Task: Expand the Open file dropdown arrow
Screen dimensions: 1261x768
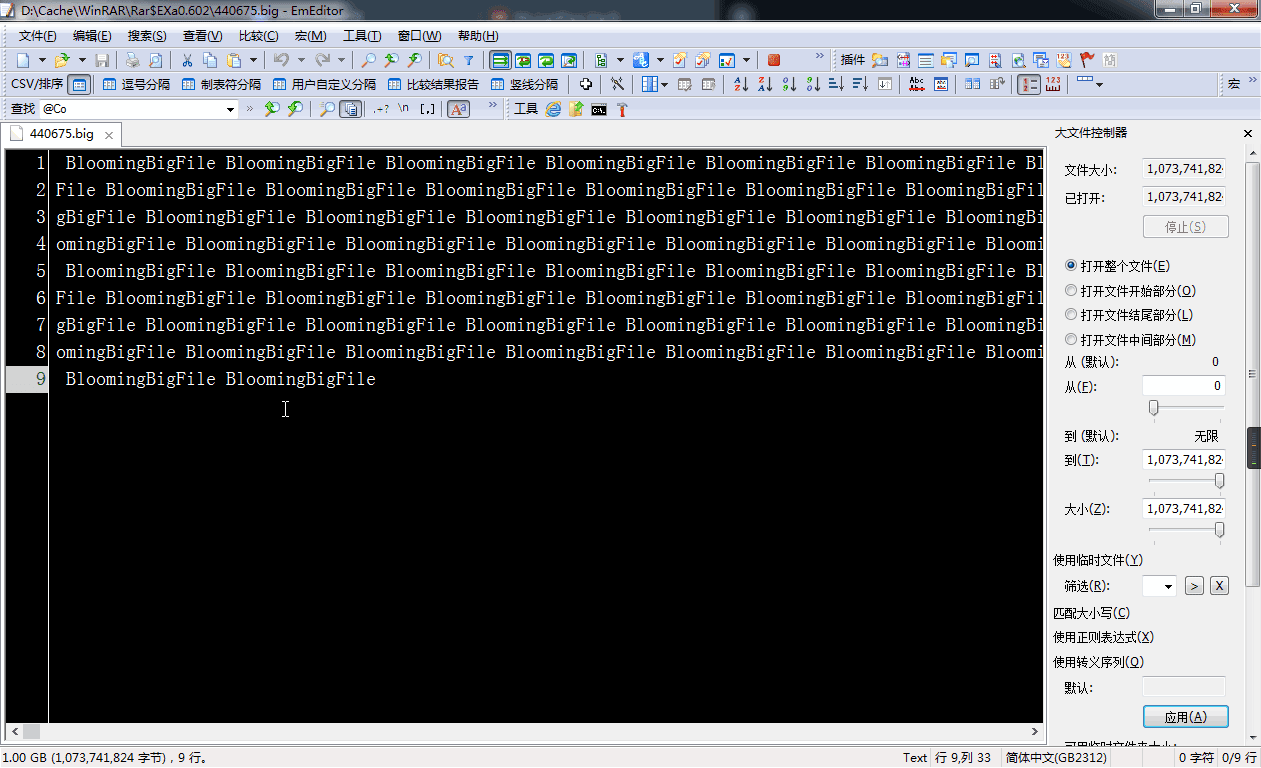Action: tap(82, 60)
